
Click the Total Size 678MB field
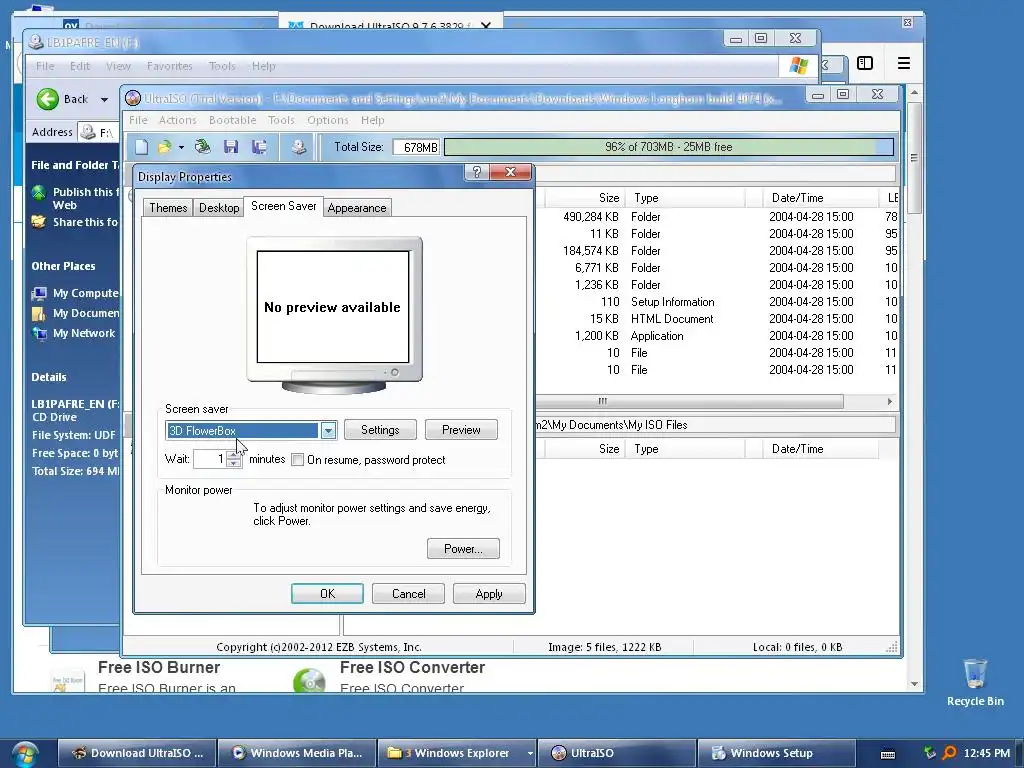[416, 147]
